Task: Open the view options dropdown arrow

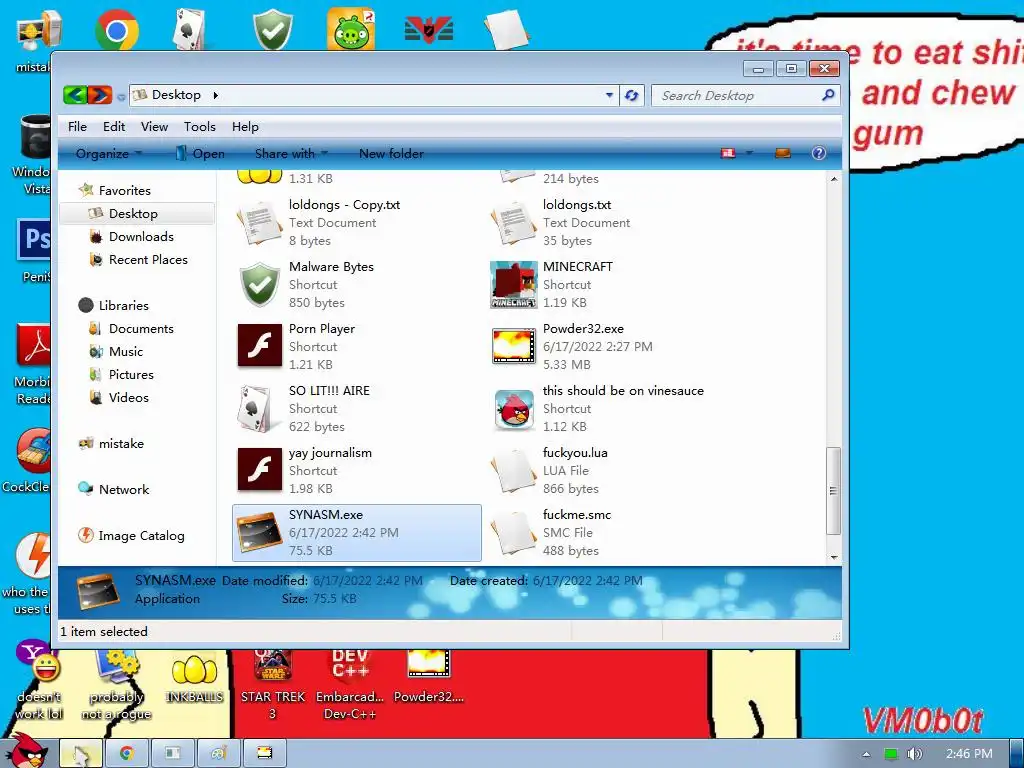Action: [749, 153]
